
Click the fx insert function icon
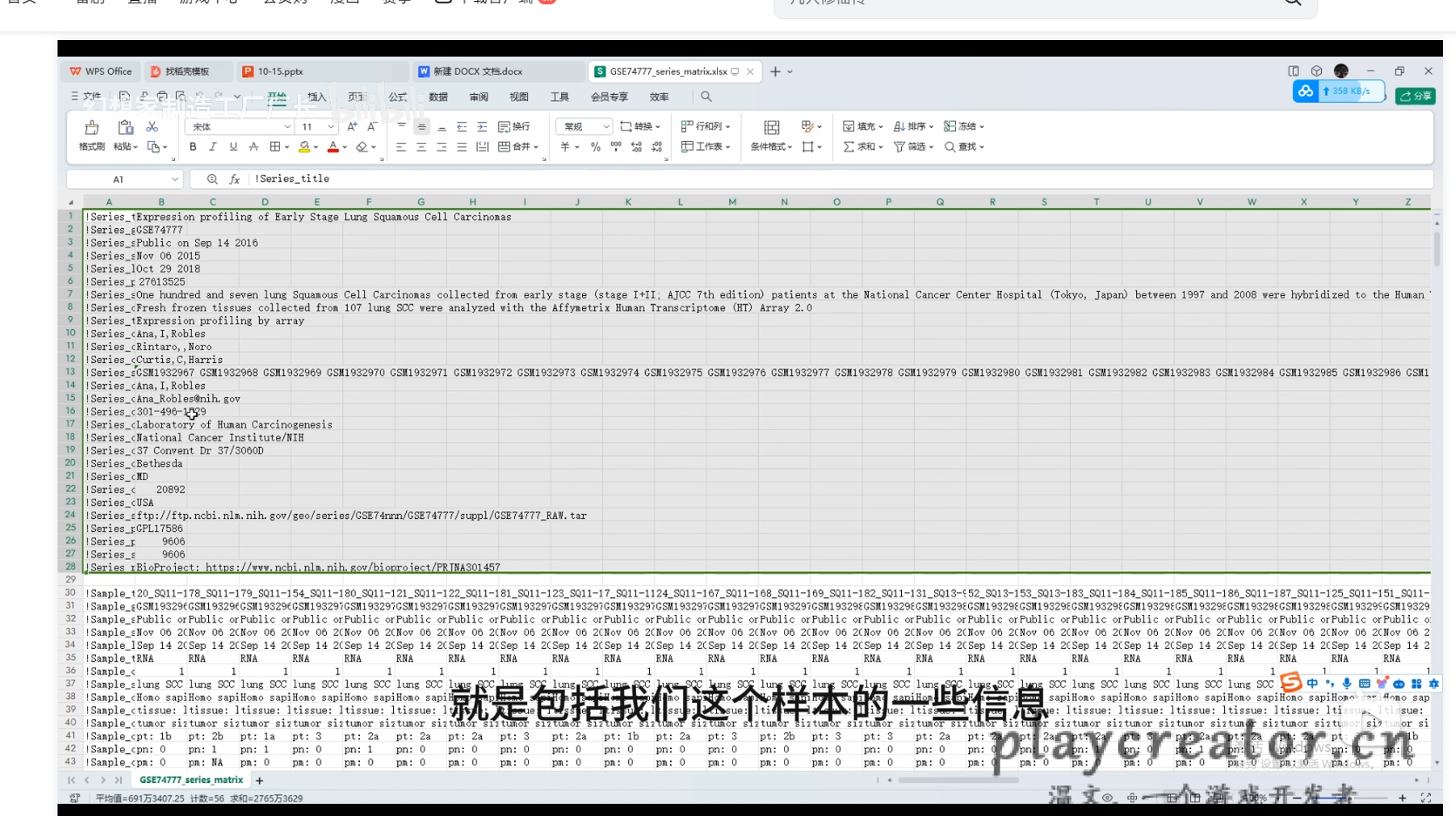[234, 179]
